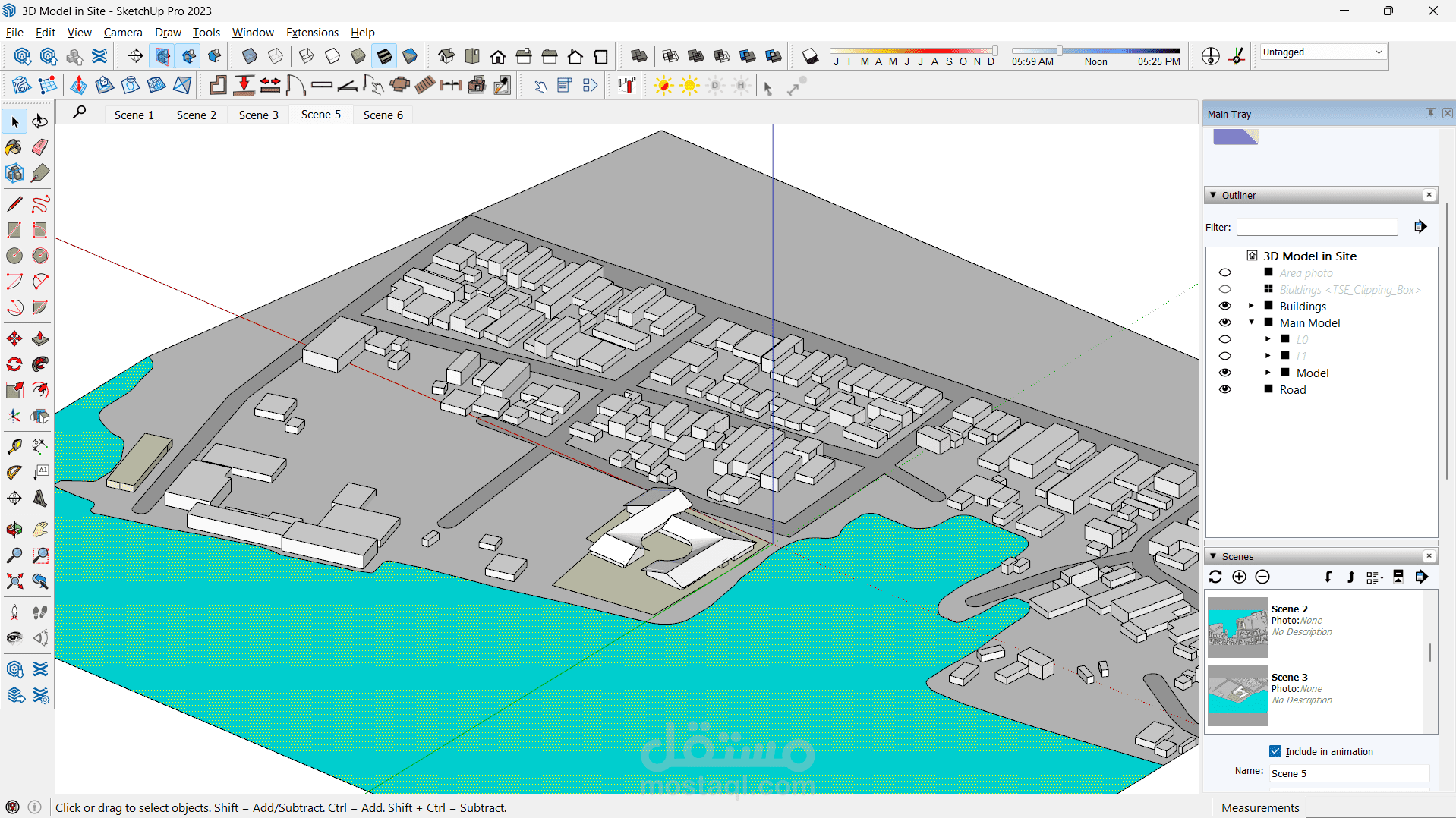Switch to the Scene 3 tab
Viewport: 1456px width, 818px height.
tap(258, 115)
